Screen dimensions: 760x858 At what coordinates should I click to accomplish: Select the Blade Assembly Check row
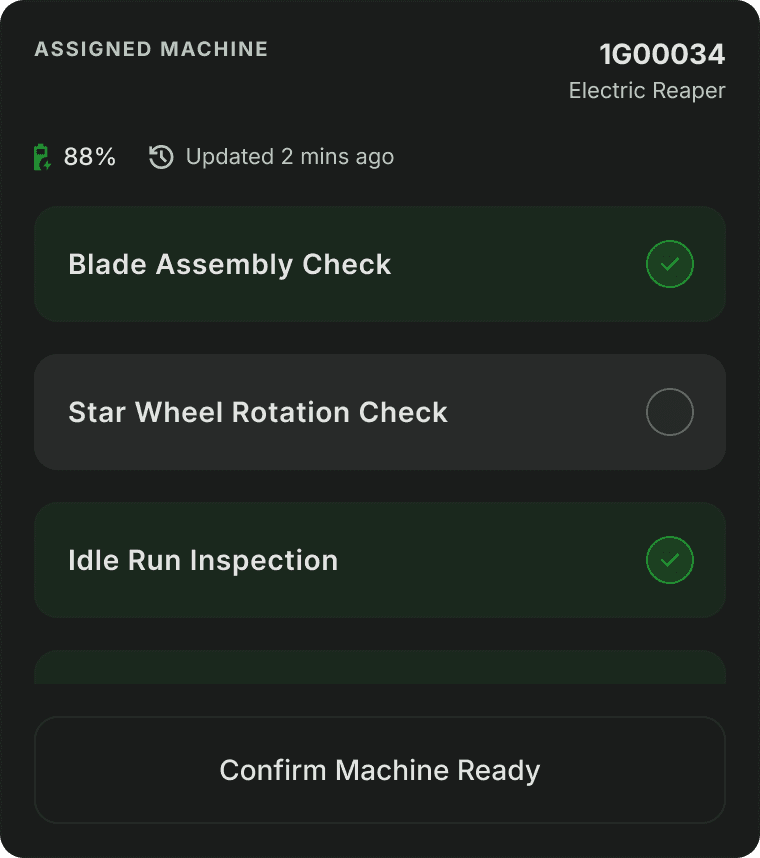point(380,264)
